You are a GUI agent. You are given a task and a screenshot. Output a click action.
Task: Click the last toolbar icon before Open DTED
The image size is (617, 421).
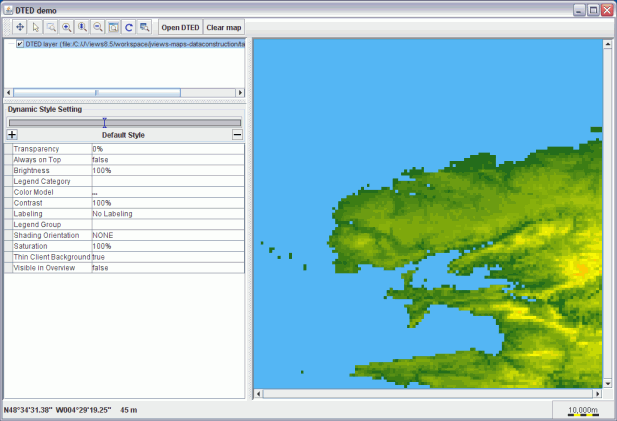(145, 27)
